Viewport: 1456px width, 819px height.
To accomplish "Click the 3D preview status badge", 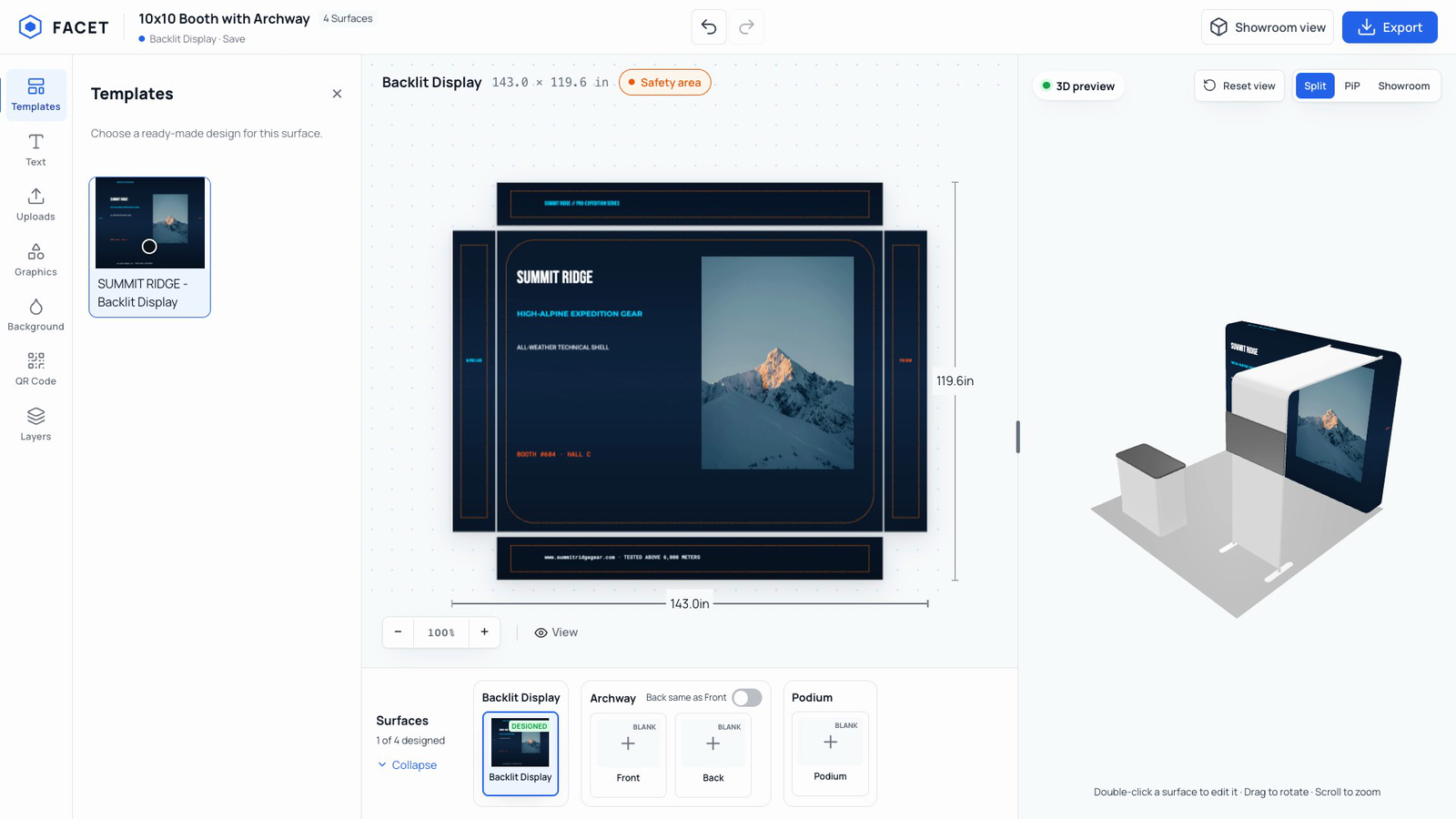I will point(1078,86).
